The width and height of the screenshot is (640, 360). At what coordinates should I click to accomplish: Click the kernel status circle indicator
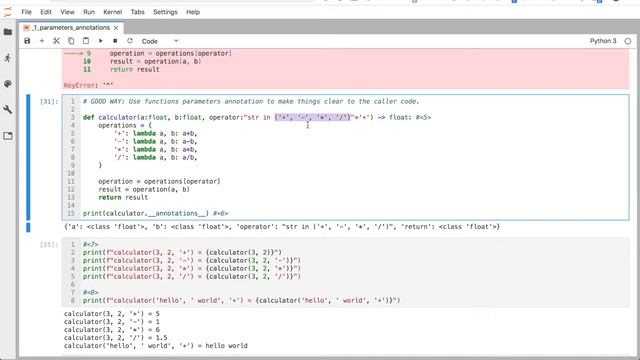click(628, 41)
